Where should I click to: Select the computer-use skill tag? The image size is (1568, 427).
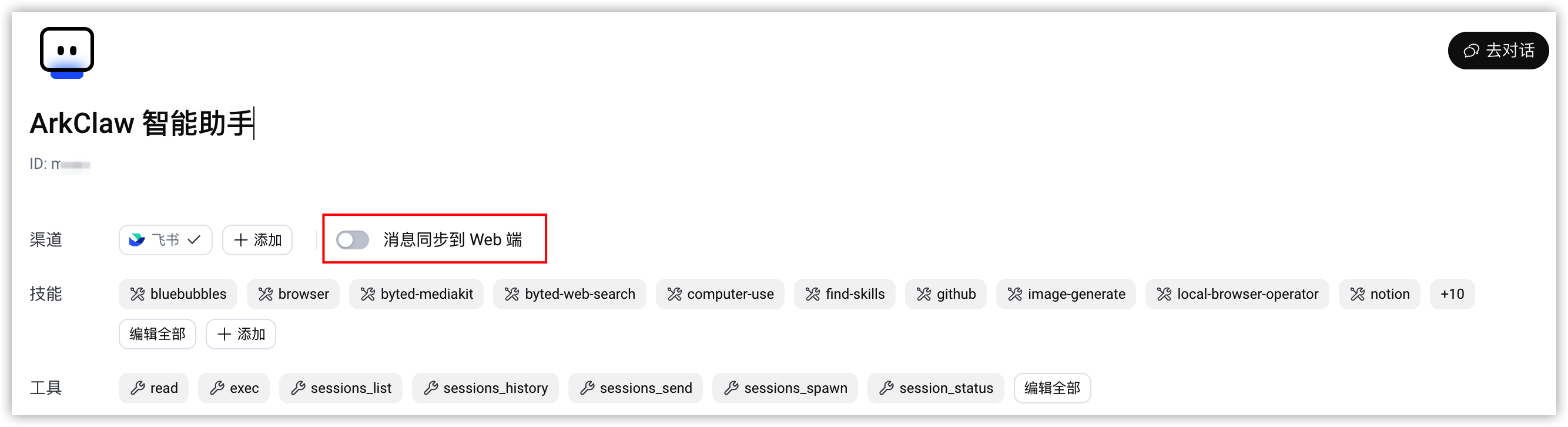pyautogui.click(x=719, y=294)
